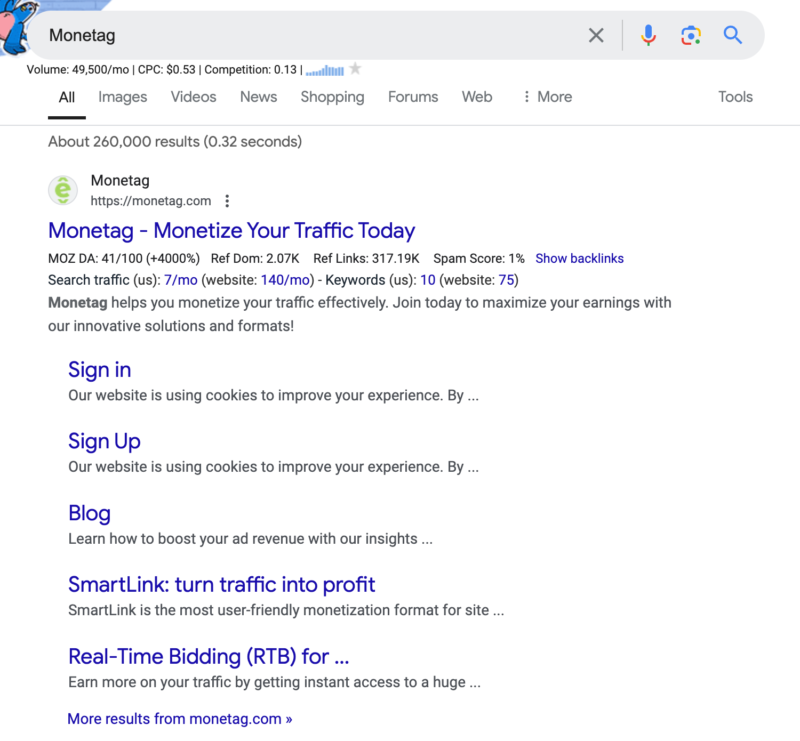Click 'More results from monetag.com'
The image size is (800, 741).
point(179,718)
